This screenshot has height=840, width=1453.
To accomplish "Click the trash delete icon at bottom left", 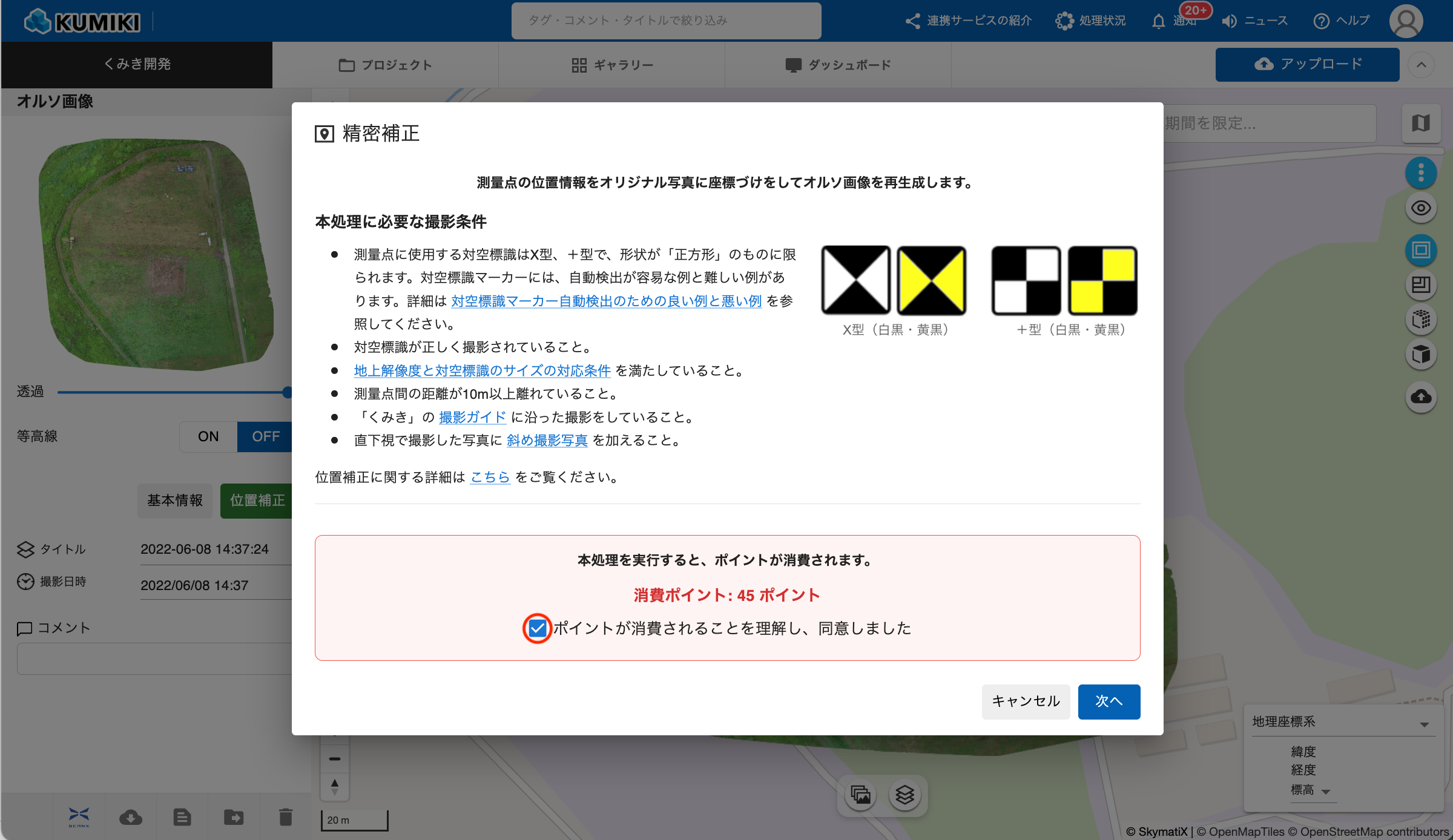I will 286,817.
